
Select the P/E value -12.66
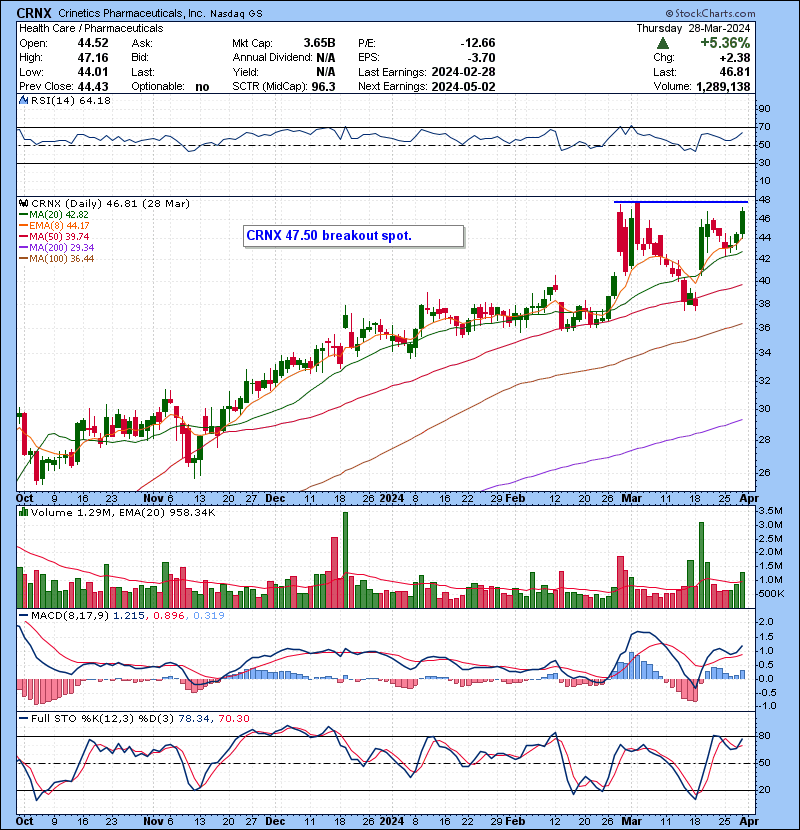478,43
